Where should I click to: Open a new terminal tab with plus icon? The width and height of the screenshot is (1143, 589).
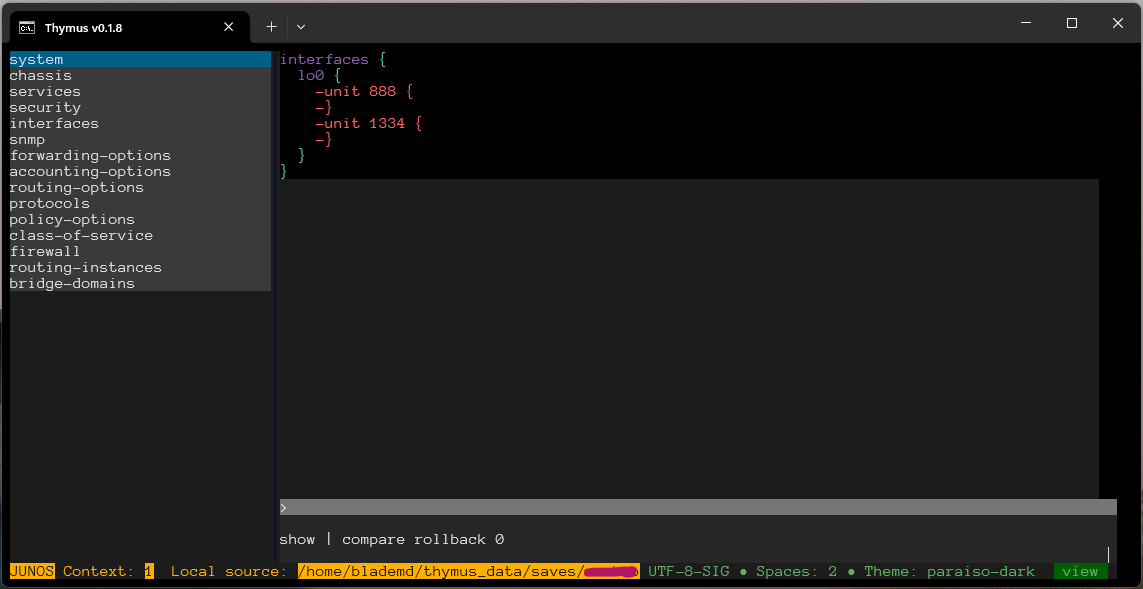(271, 27)
